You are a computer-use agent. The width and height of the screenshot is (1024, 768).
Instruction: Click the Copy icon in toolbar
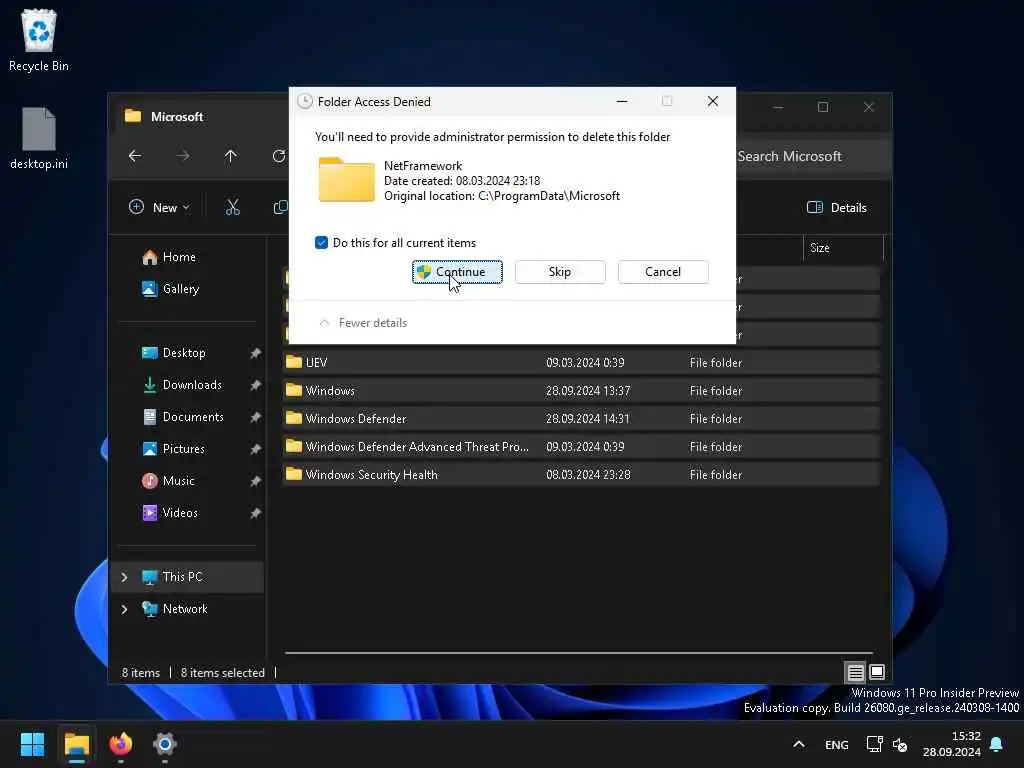280,208
